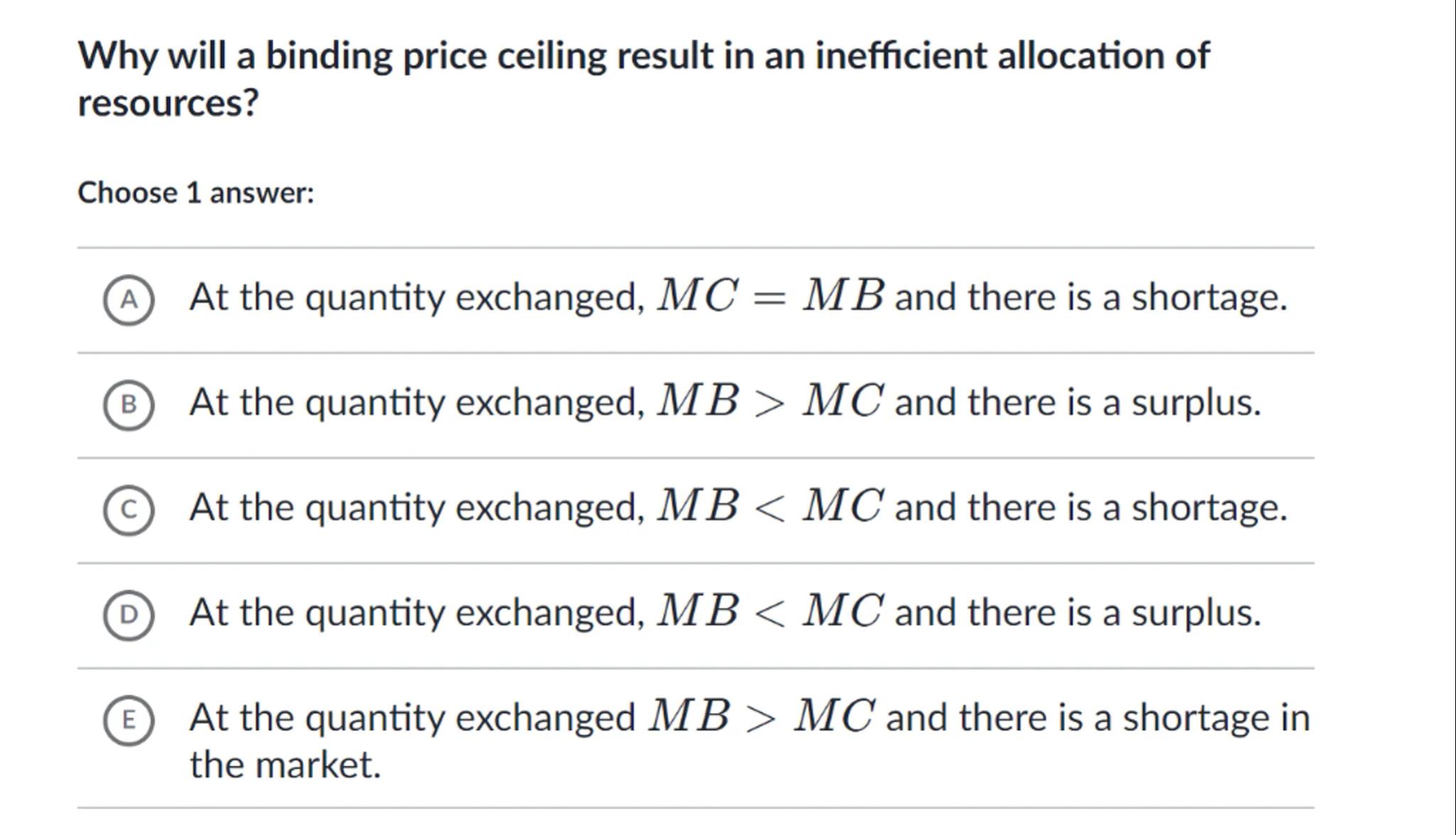This screenshot has width=1456, height=835.
Task: Mark radio button E
Action: point(129,720)
